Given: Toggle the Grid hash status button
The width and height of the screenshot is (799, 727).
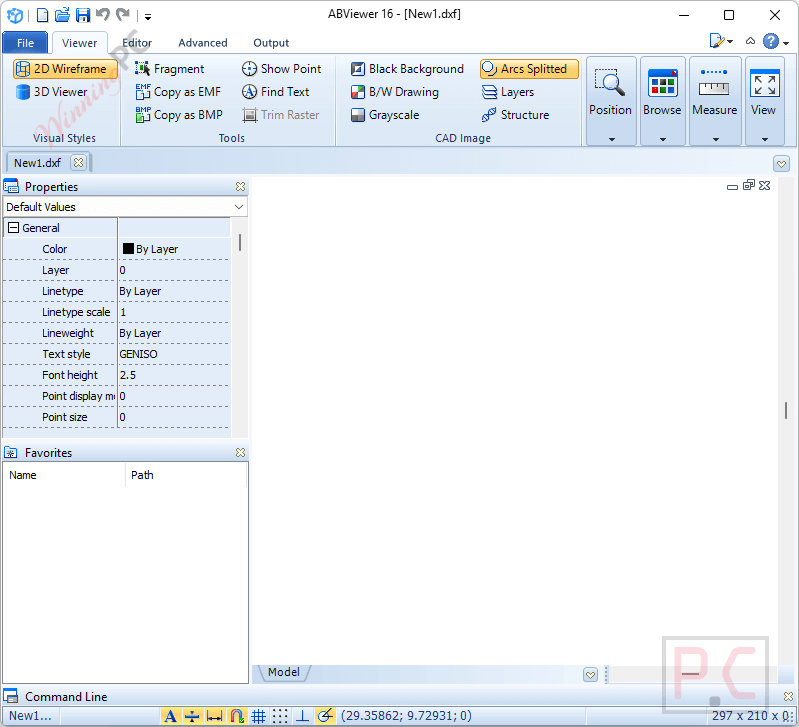Looking at the screenshot, I should (258, 716).
